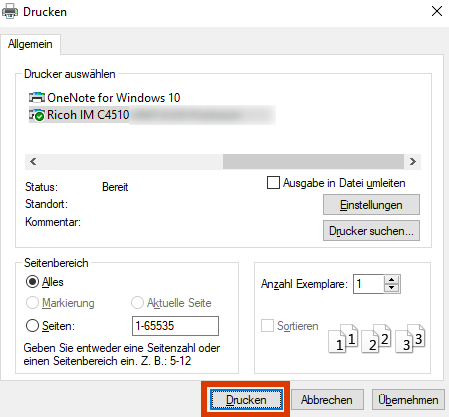Screen dimensions: 449x417
Task: Click the 2-2 pages collate illustration
Action: [x=376, y=338]
